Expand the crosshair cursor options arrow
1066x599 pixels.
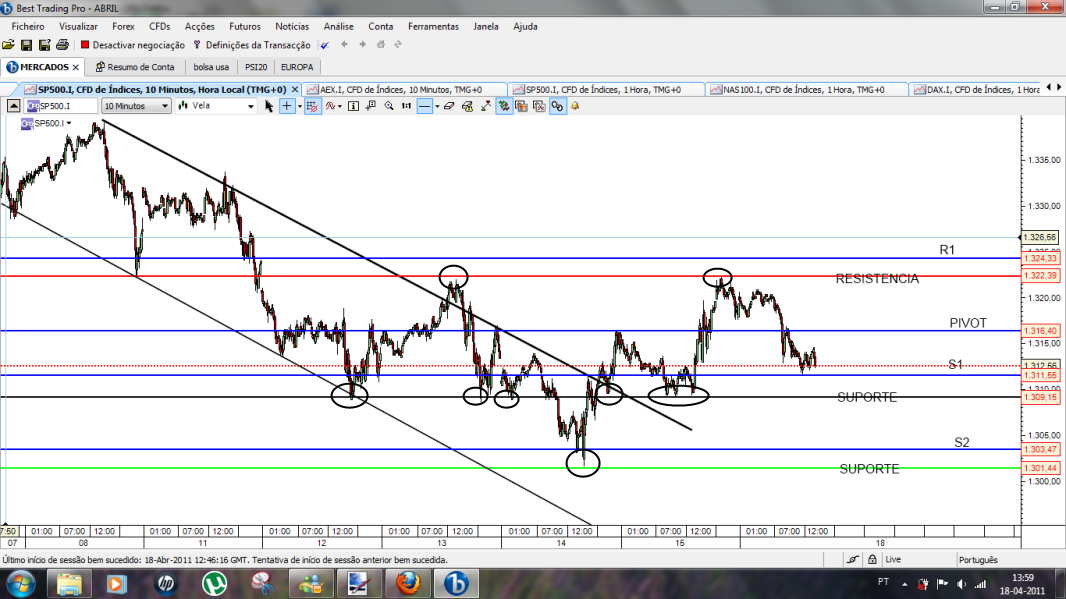click(x=300, y=106)
